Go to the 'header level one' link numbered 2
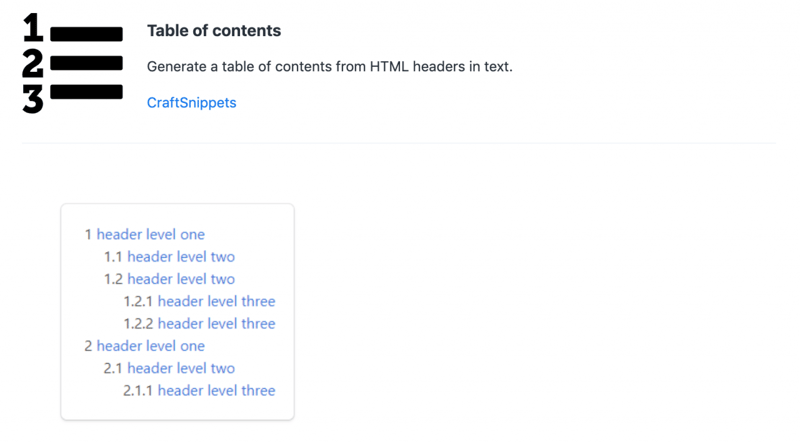The image size is (800, 443). click(150, 346)
